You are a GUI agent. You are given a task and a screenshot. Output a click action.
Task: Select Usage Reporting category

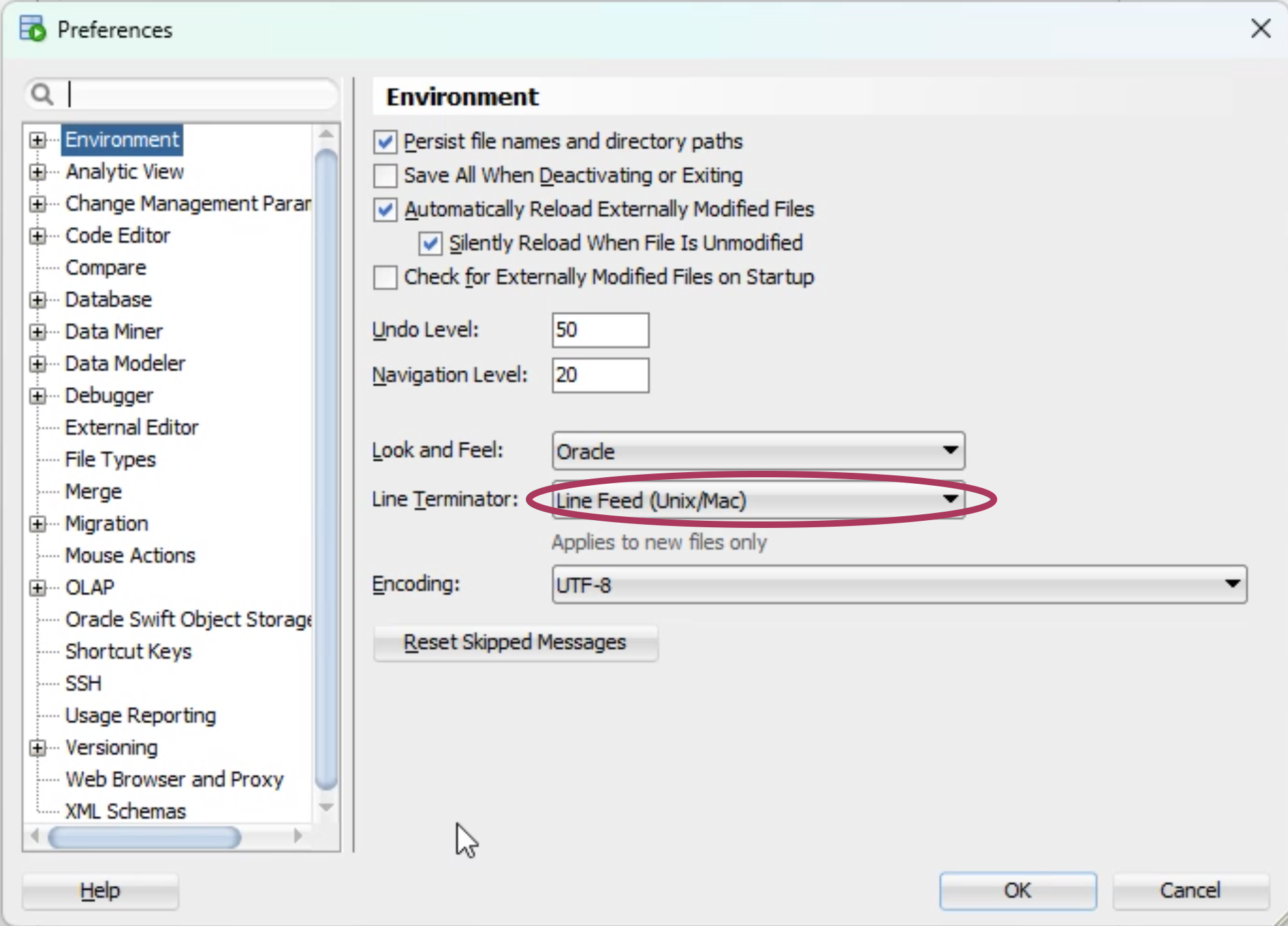click(141, 716)
